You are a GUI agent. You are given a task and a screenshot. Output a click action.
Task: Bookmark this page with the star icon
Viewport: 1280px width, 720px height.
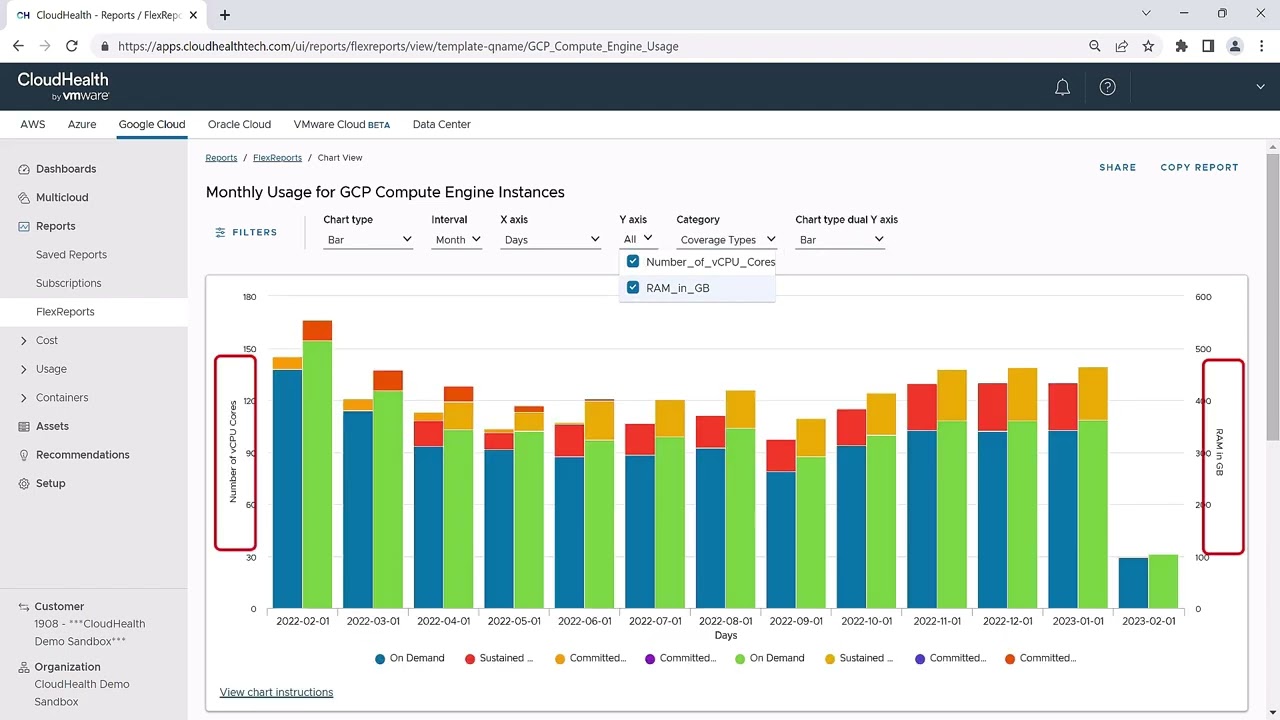click(1148, 46)
